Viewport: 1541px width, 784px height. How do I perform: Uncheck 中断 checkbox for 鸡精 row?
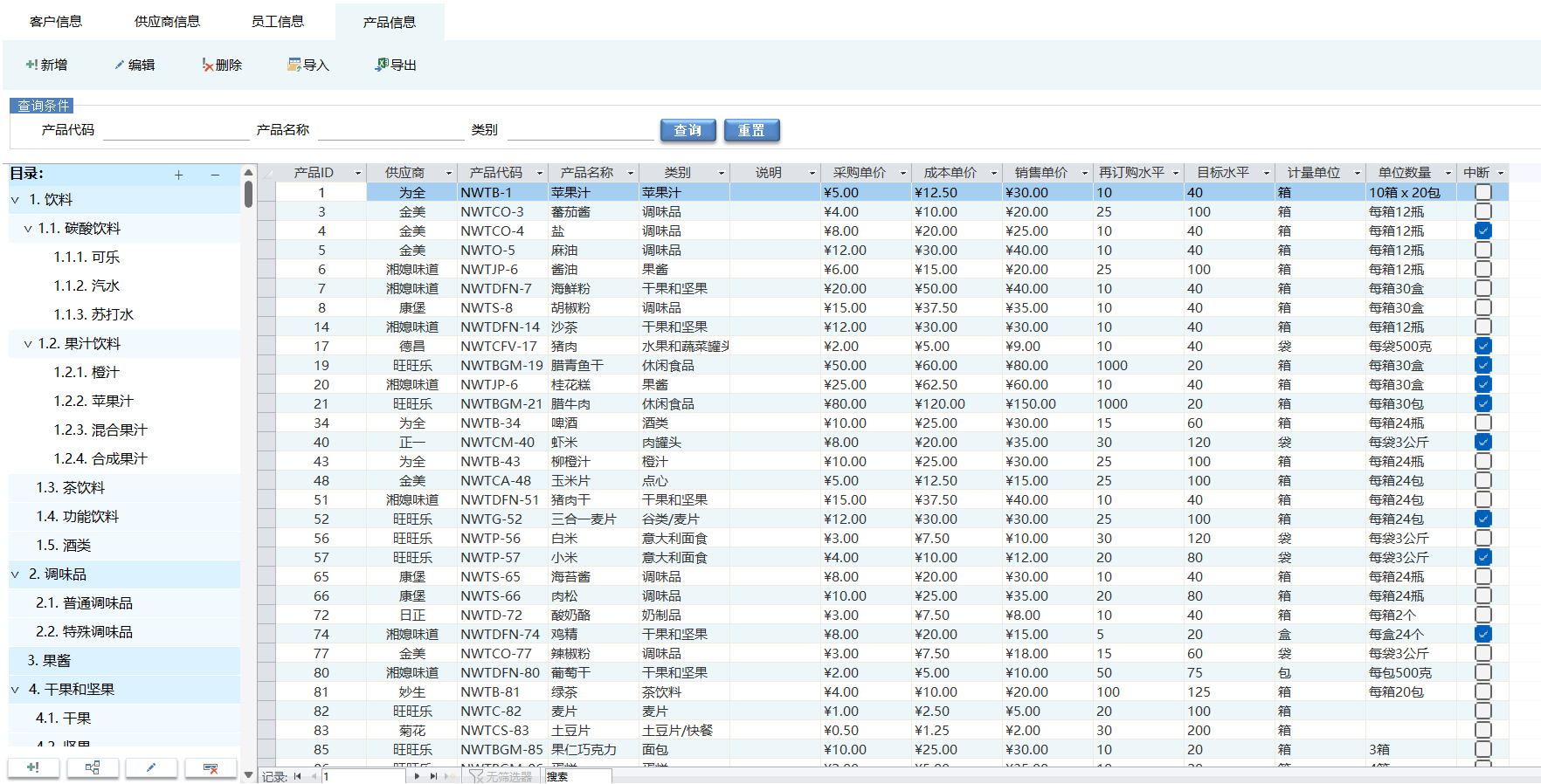point(1482,634)
